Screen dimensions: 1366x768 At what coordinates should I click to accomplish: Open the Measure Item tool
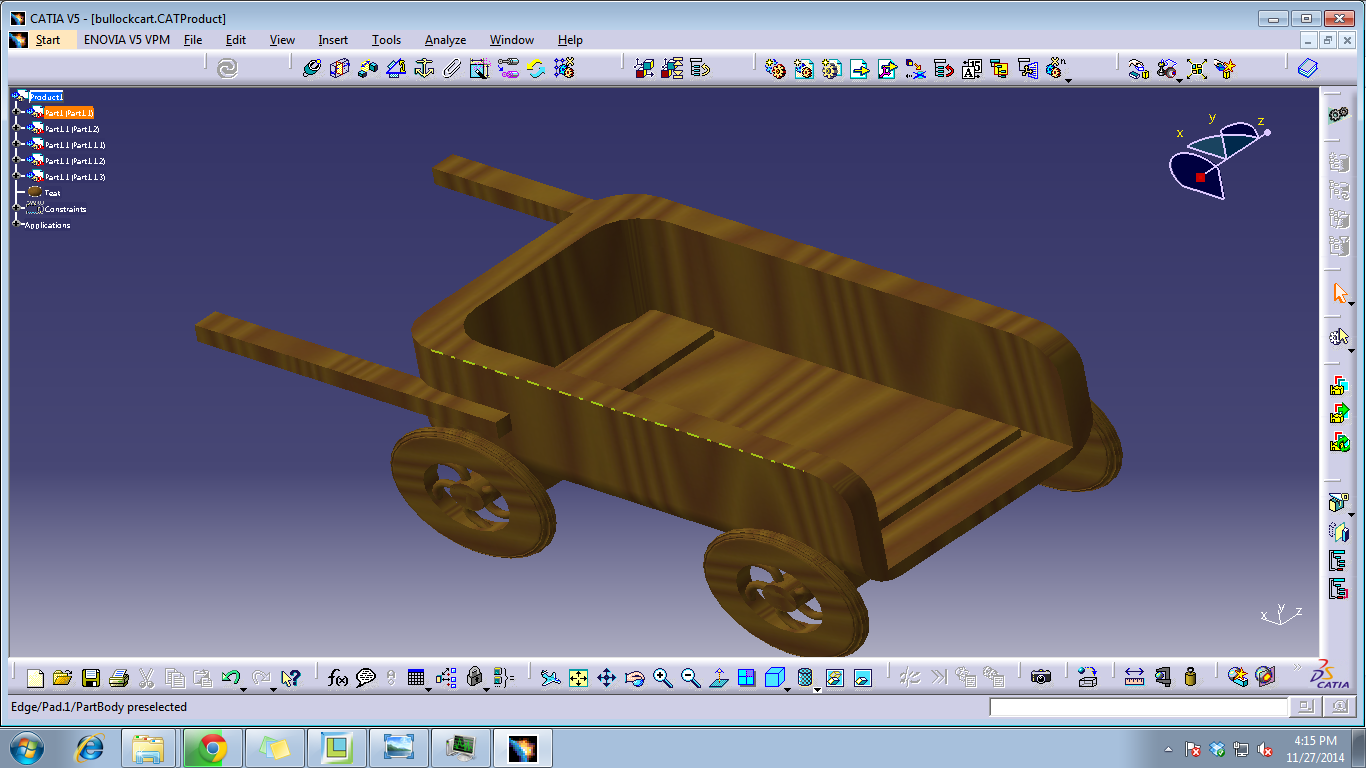click(1162, 678)
